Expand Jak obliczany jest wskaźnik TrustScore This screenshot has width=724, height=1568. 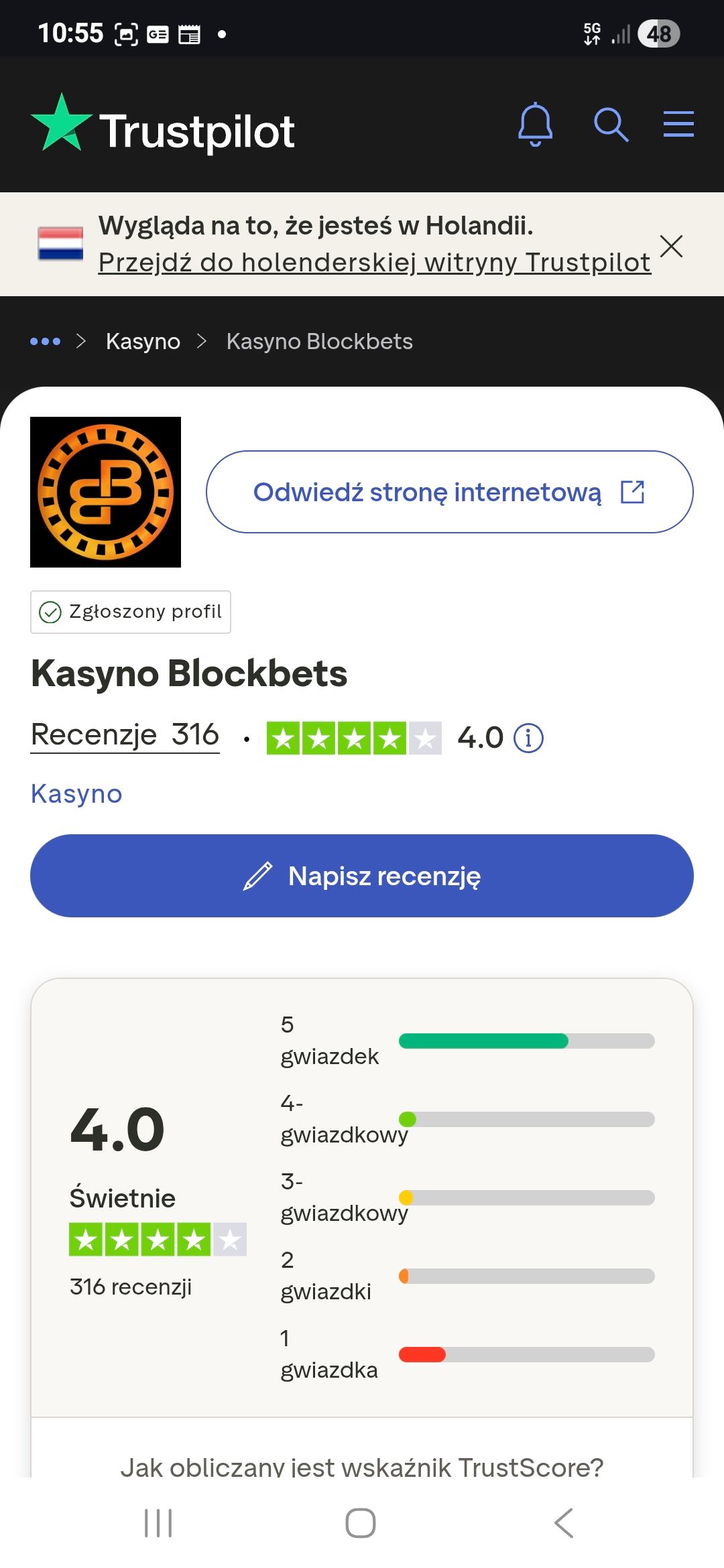(x=362, y=1467)
